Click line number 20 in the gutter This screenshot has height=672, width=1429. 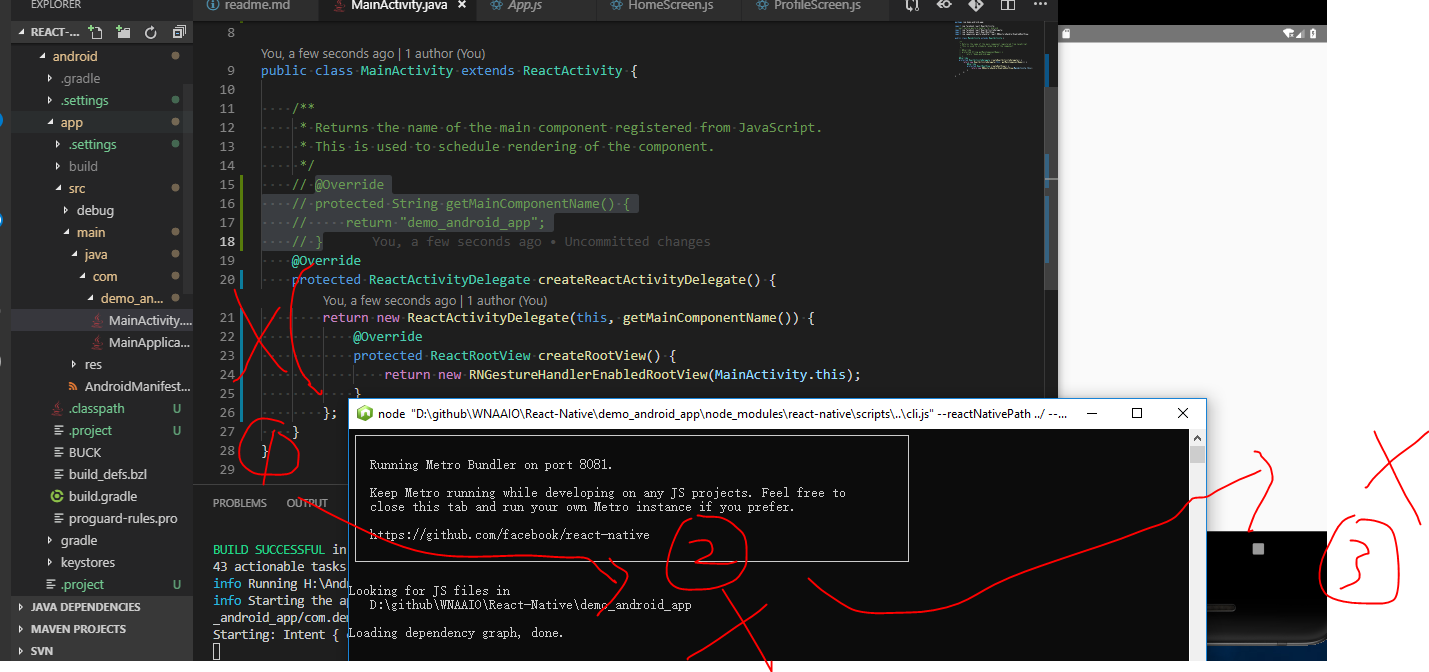coord(226,280)
